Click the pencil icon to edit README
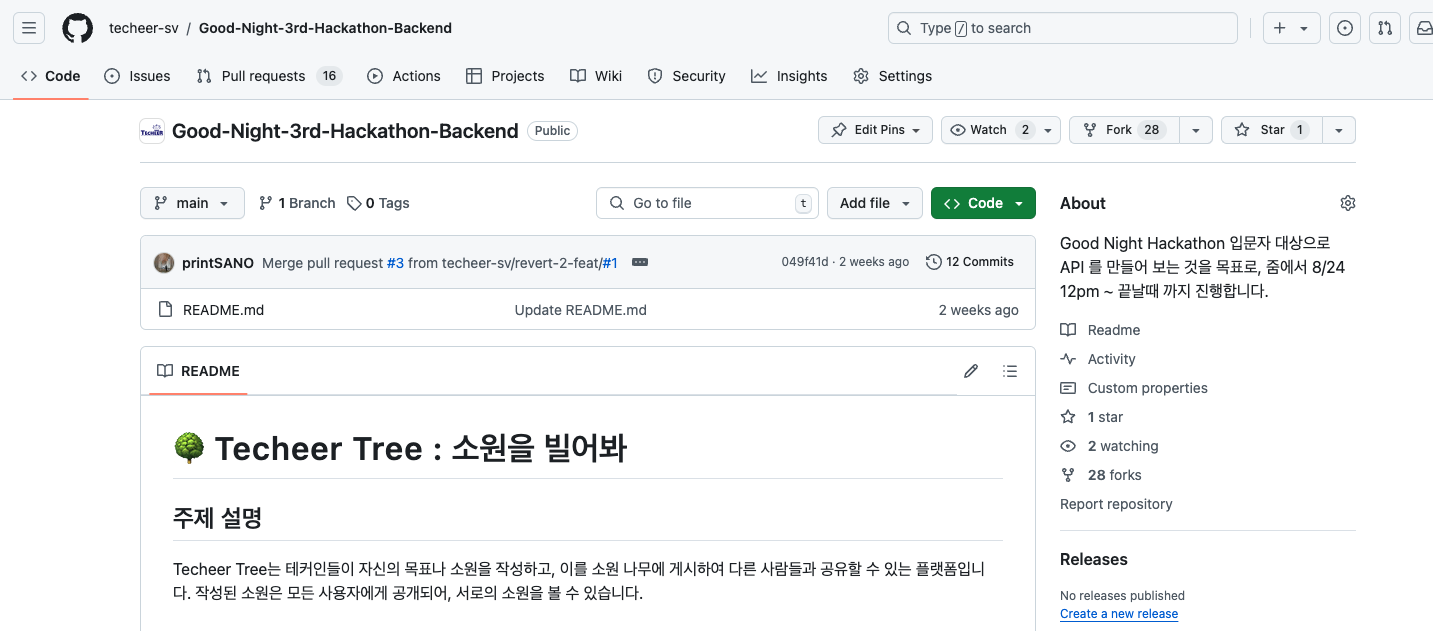Viewport: 1433px width, 631px height. tap(970, 371)
